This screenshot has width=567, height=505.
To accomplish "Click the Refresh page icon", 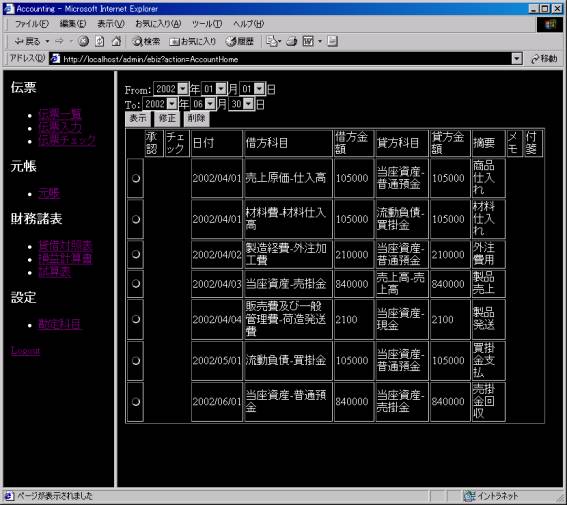I will click(x=99, y=41).
